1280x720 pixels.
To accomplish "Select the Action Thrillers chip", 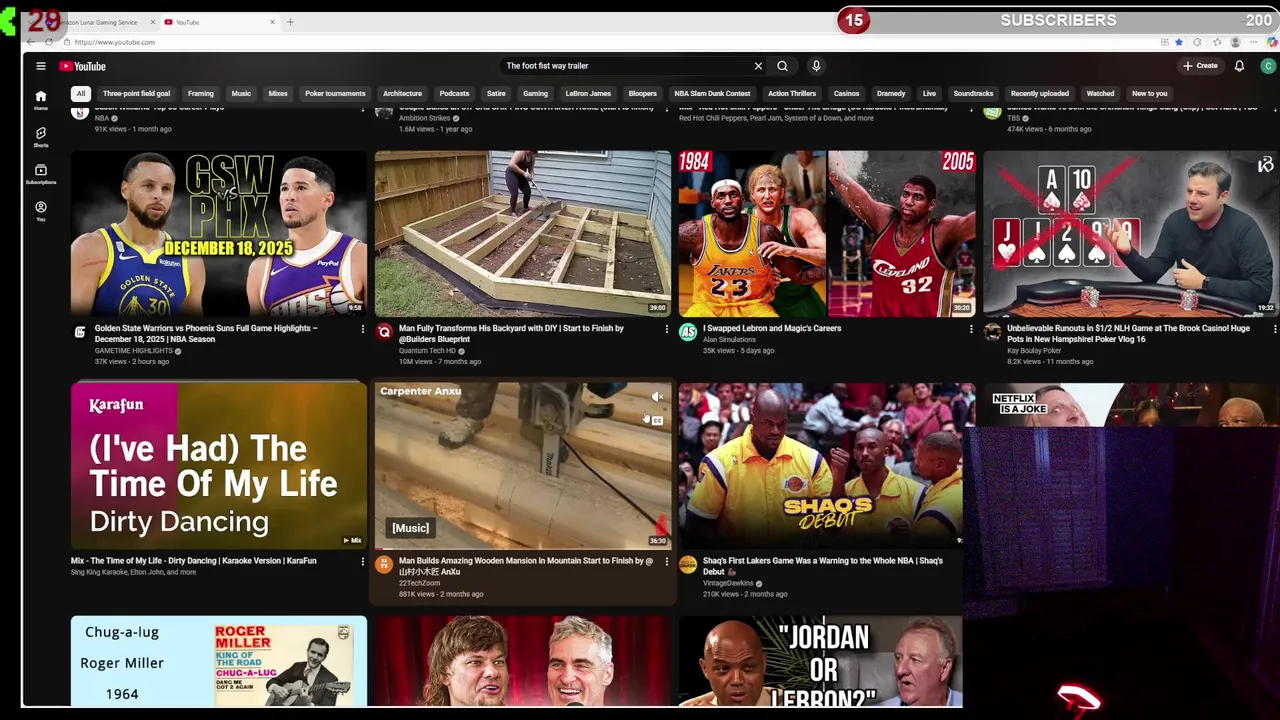I will (792, 94).
